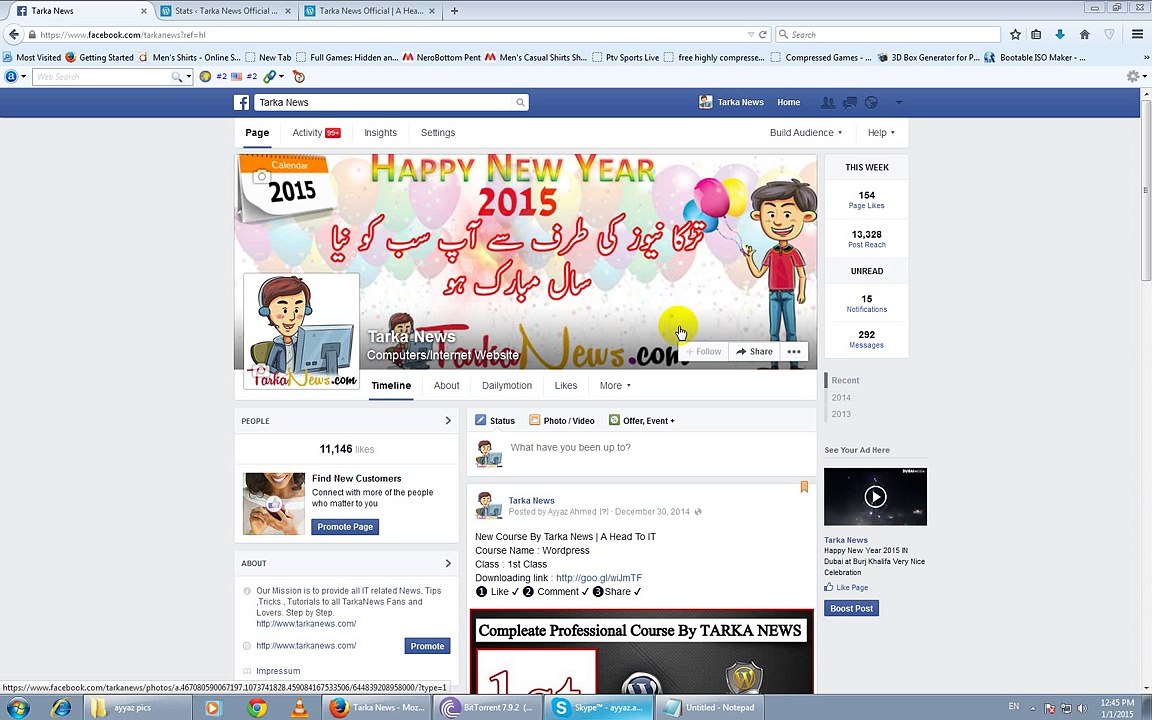Image resolution: width=1152 pixels, height=720 pixels.
Task: Open Internet Explorer from taskbar
Action: tap(62, 708)
